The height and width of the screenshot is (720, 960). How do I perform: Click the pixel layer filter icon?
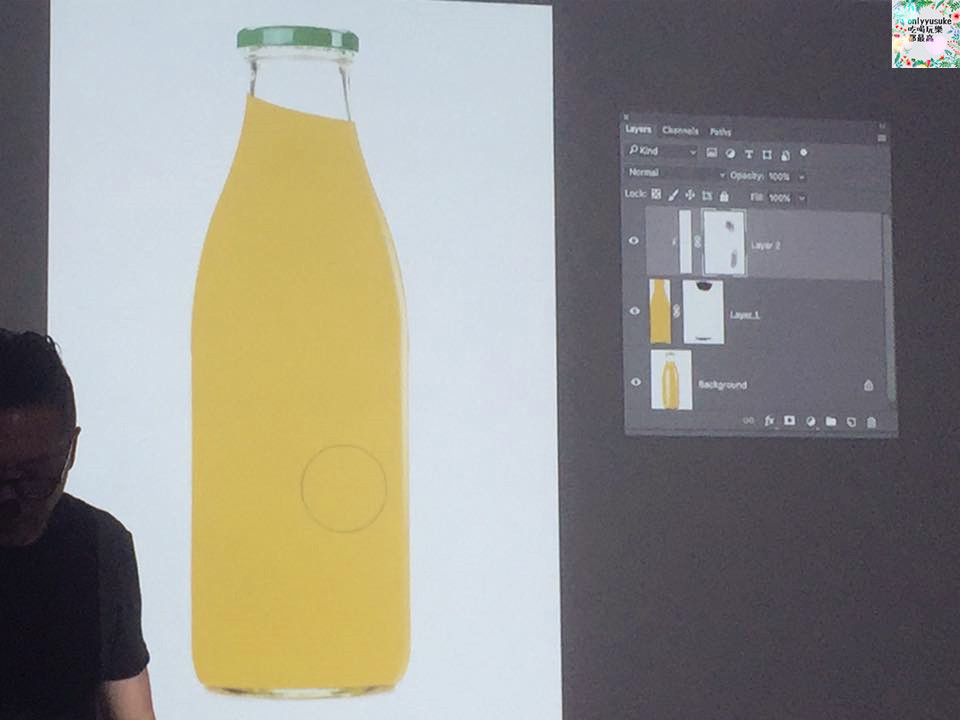point(711,153)
